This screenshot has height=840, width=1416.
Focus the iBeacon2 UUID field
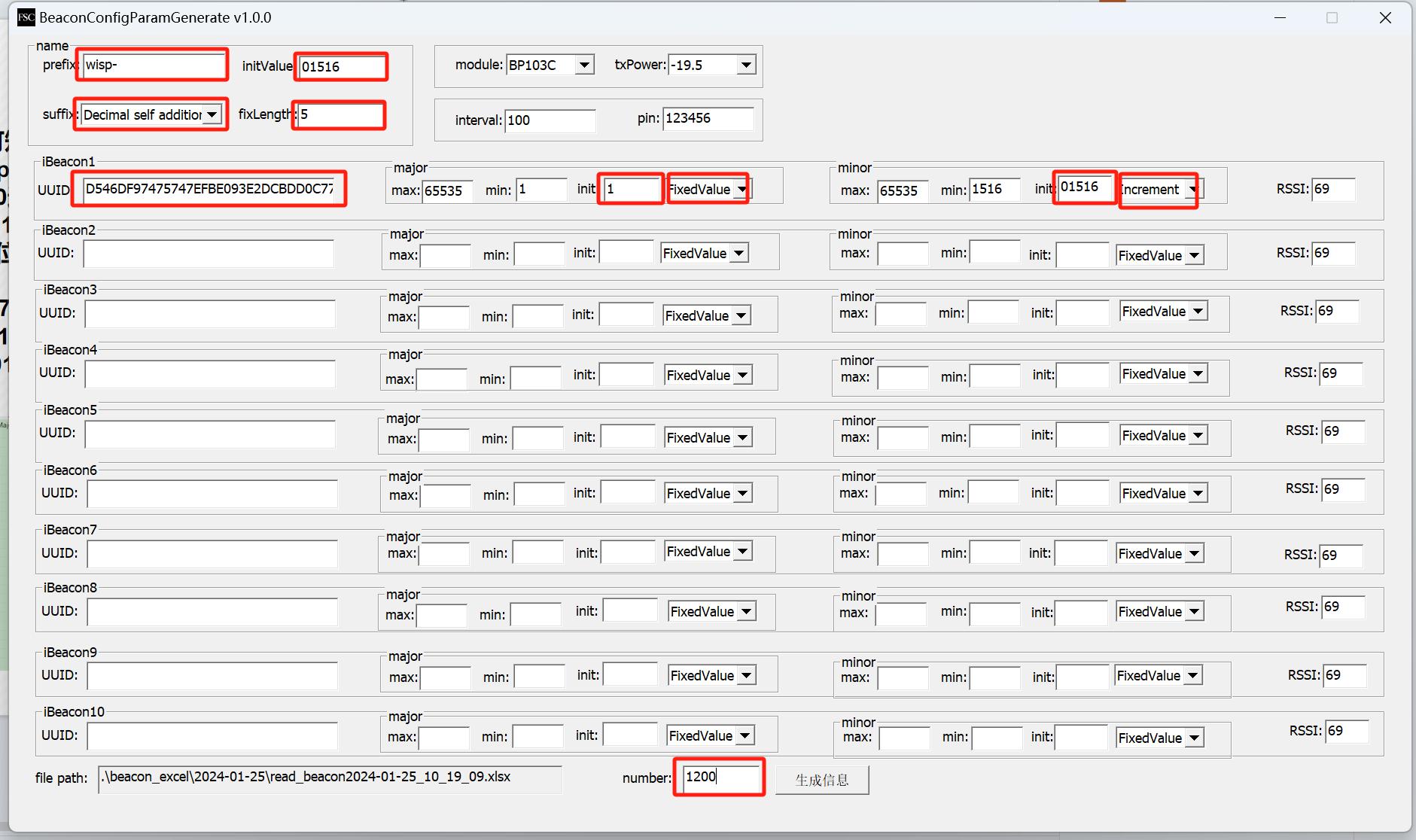click(209, 254)
